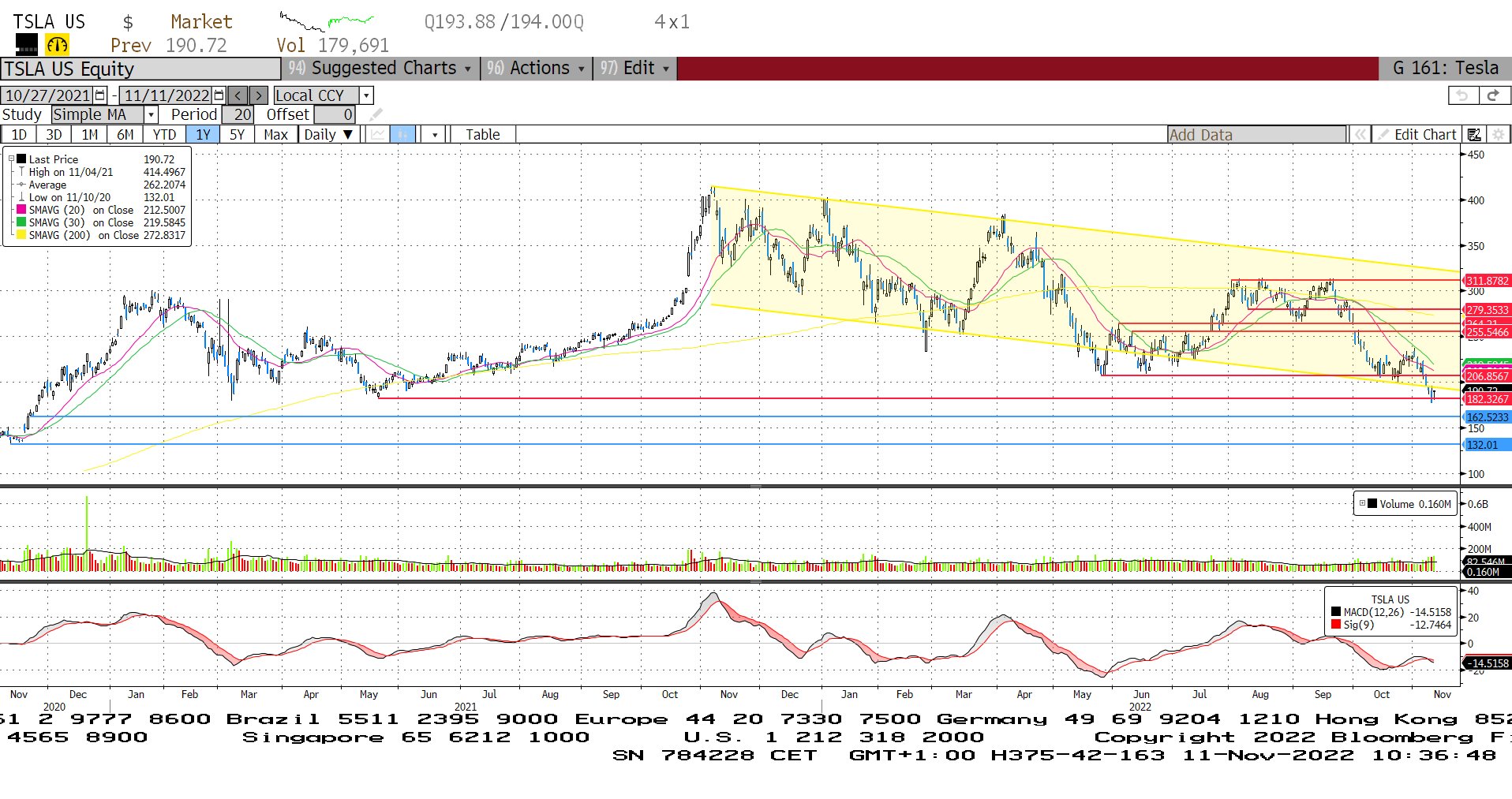Open the Local CCY currency dropdown
1512x799 pixels.
click(x=366, y=95)
